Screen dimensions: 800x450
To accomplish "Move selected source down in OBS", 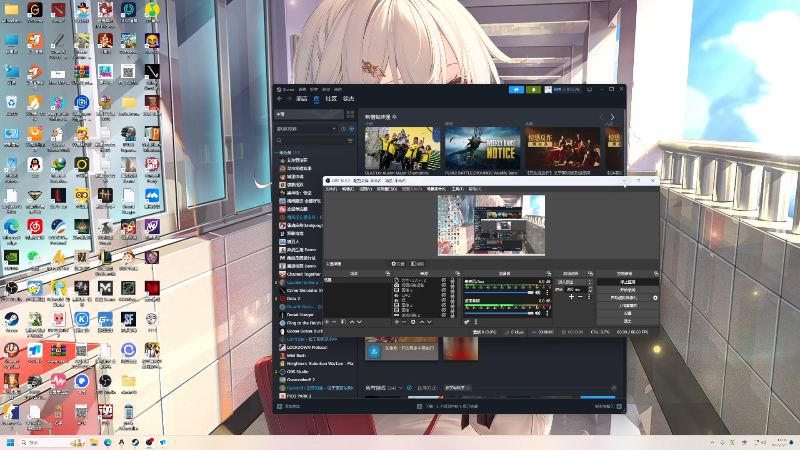I will pos(429,322).
